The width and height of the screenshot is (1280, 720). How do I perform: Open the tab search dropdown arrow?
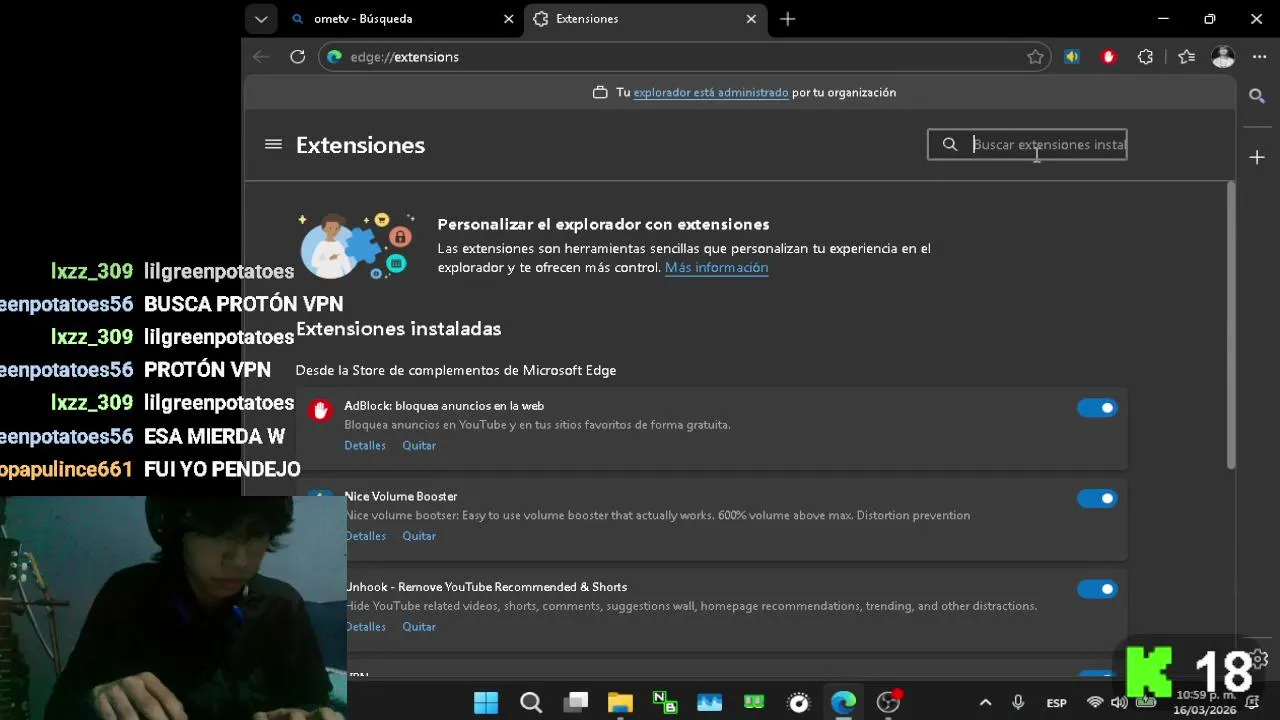pyautogui.click(x=261, y=19)
